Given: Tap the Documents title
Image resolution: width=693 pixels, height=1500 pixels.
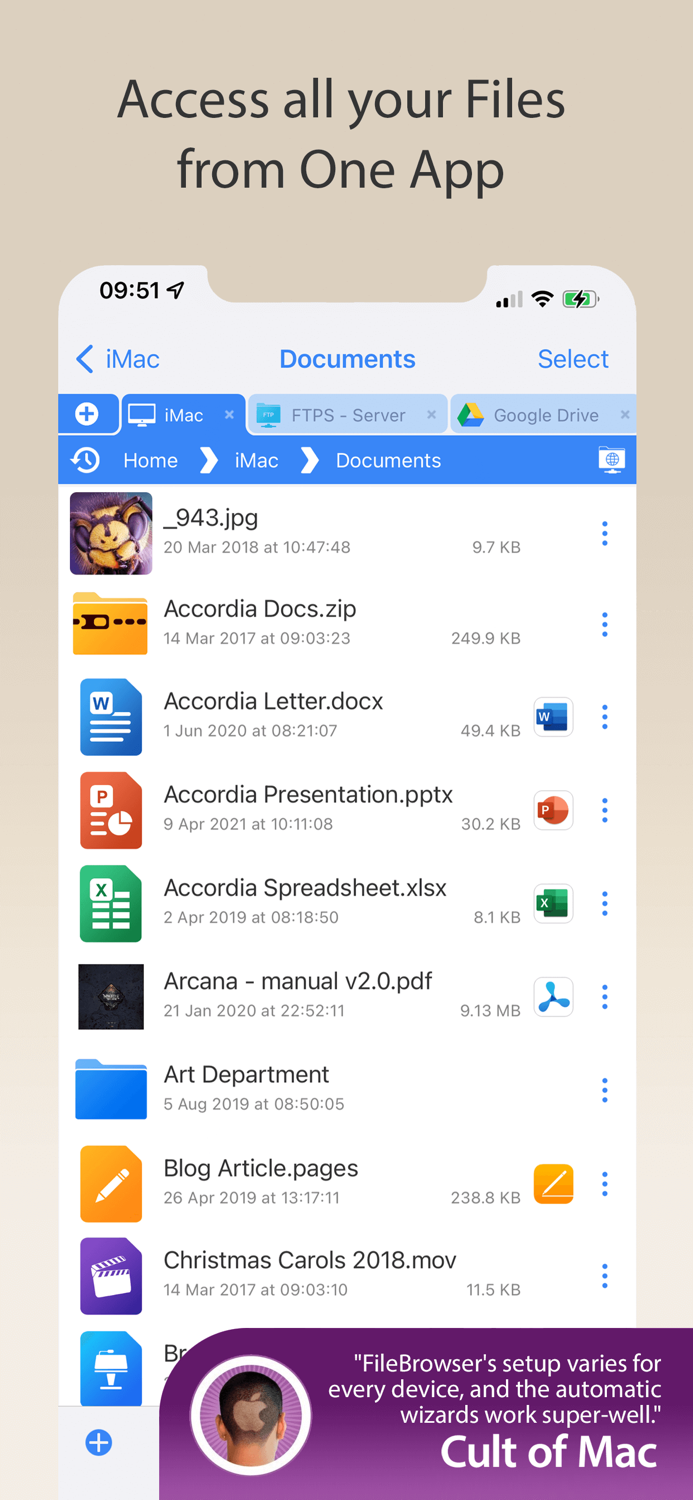Looking at the screenshot, I should pyautogui.click(x=347, y=359).
